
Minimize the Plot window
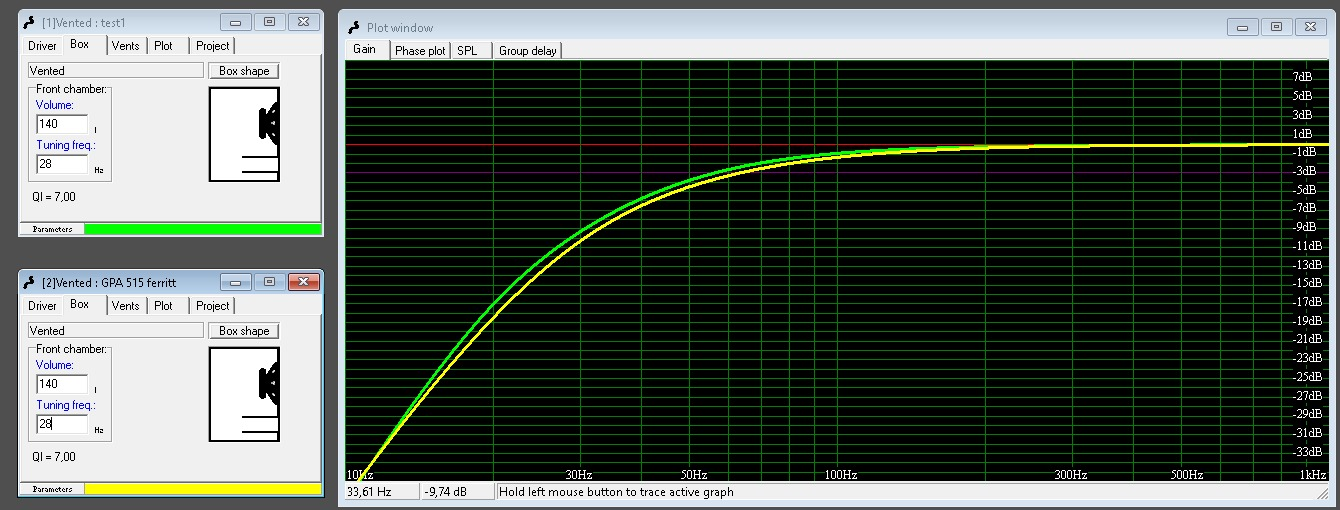point(1243,27)
